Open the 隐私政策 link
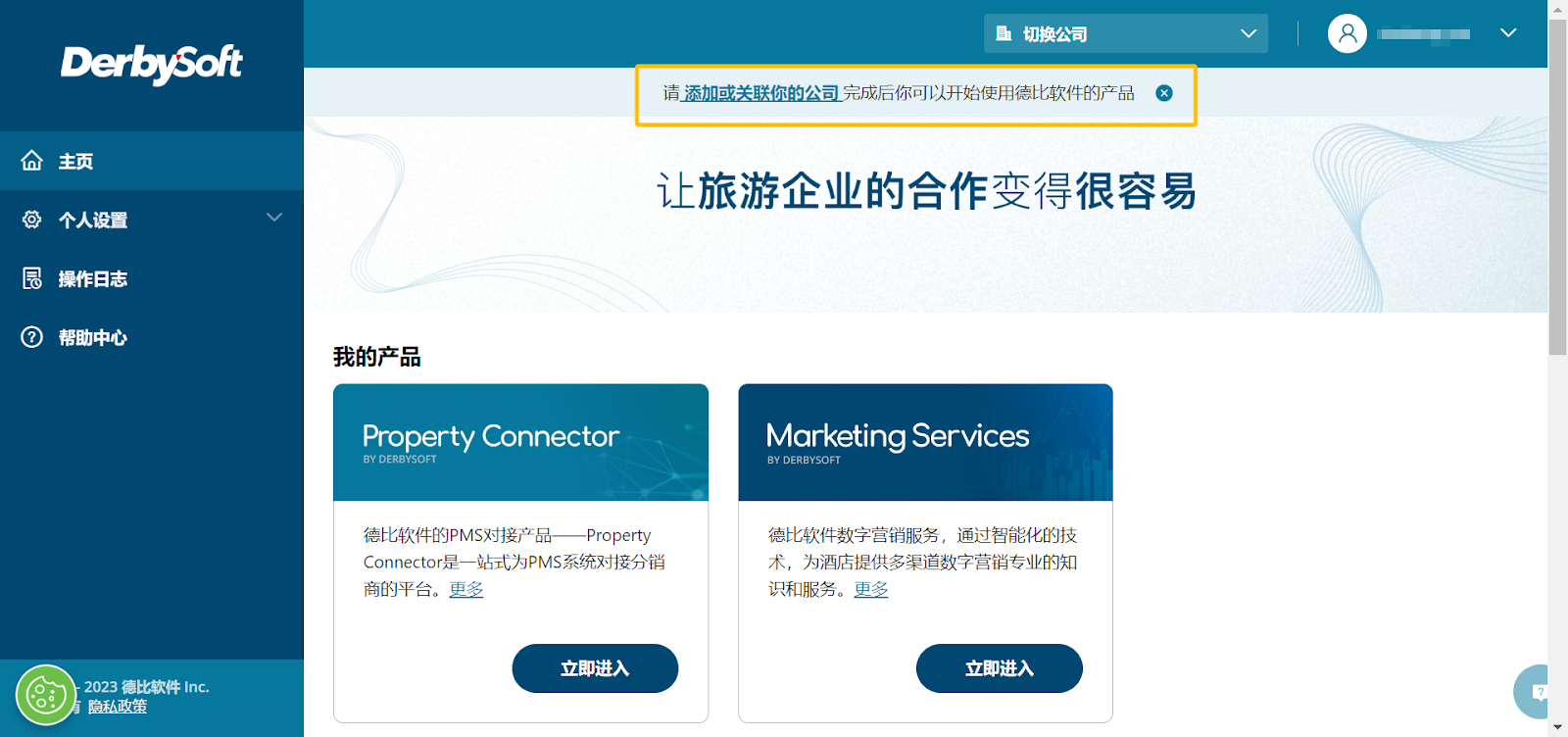 118,707
